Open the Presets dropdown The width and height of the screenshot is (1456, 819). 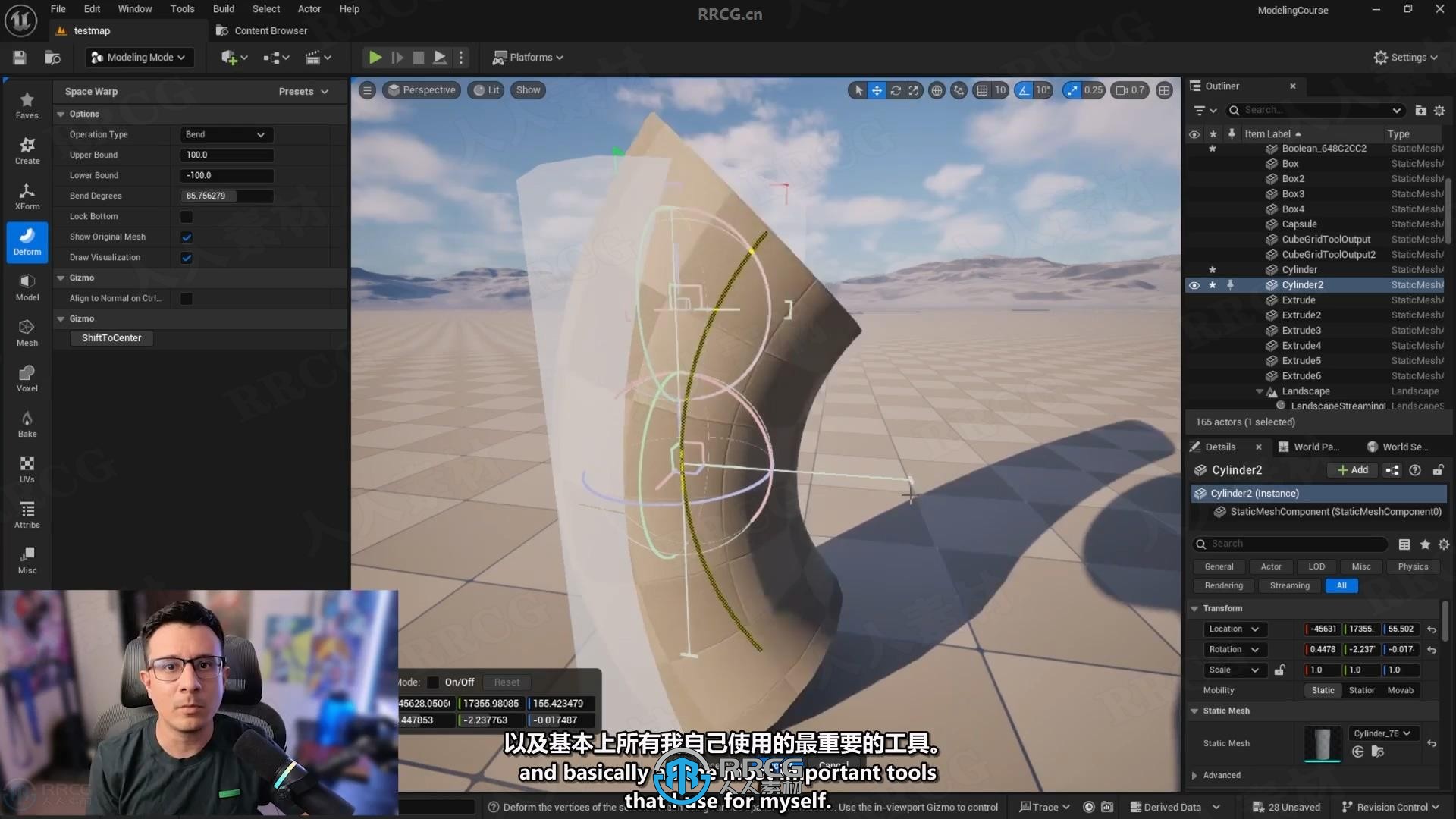pyautogui.click(x=303, y=92)
